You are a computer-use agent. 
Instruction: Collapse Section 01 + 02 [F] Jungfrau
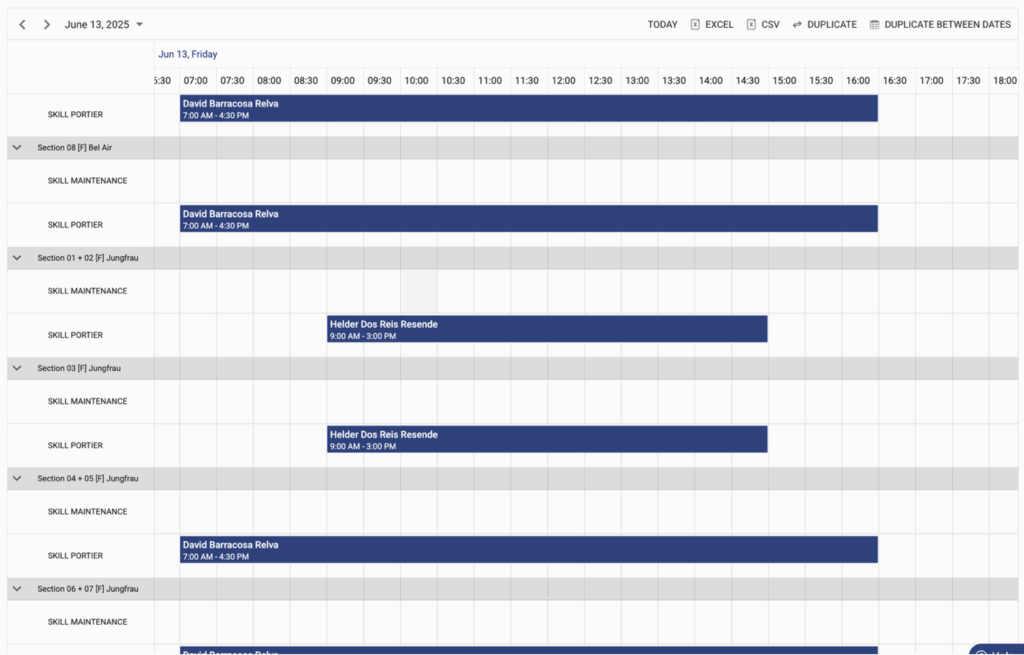tap(17, 258)
